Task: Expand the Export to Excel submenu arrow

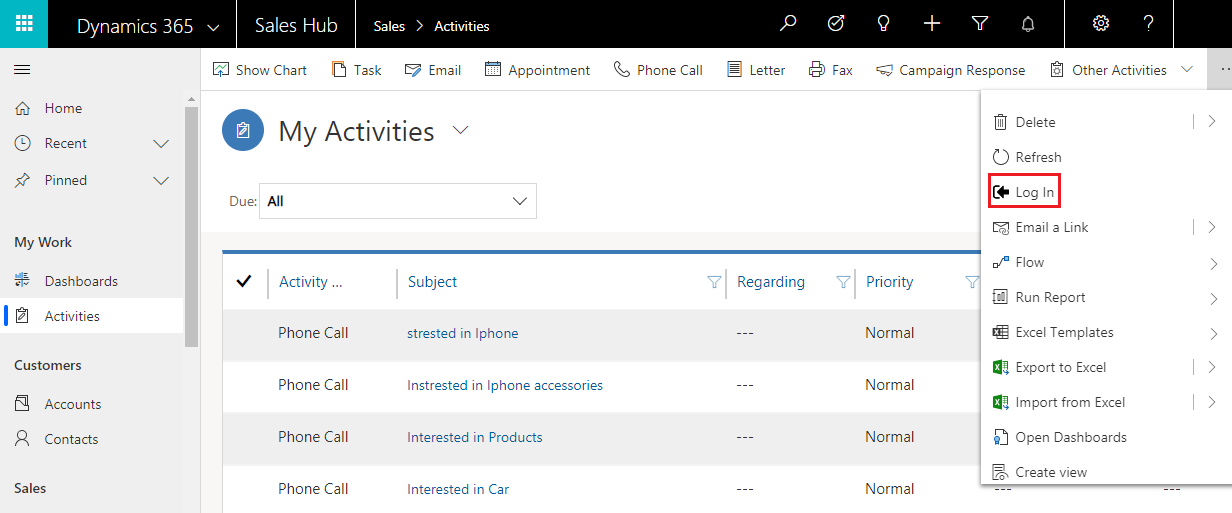Action: [1212, 367]
